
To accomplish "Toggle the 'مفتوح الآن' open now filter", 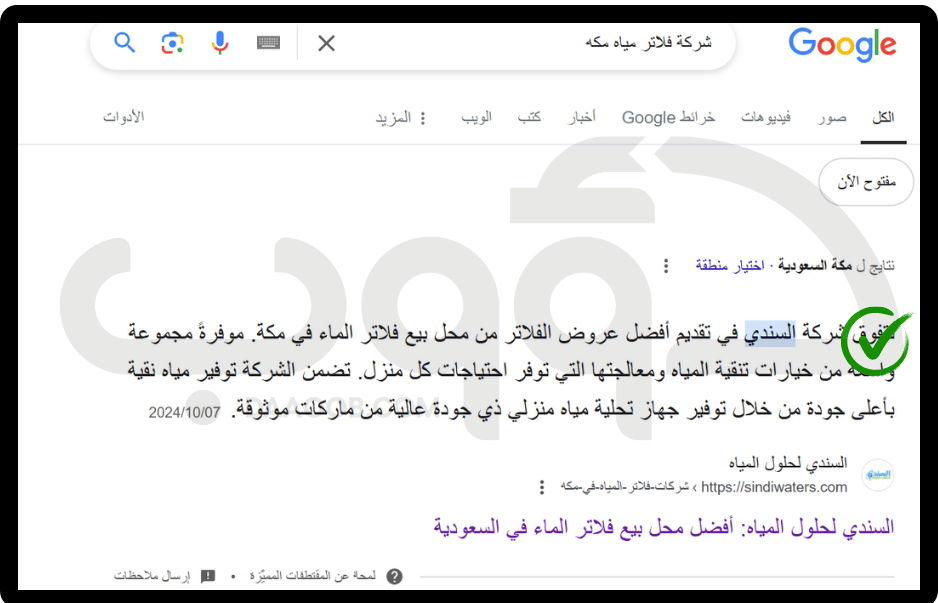I will point(866,182).
